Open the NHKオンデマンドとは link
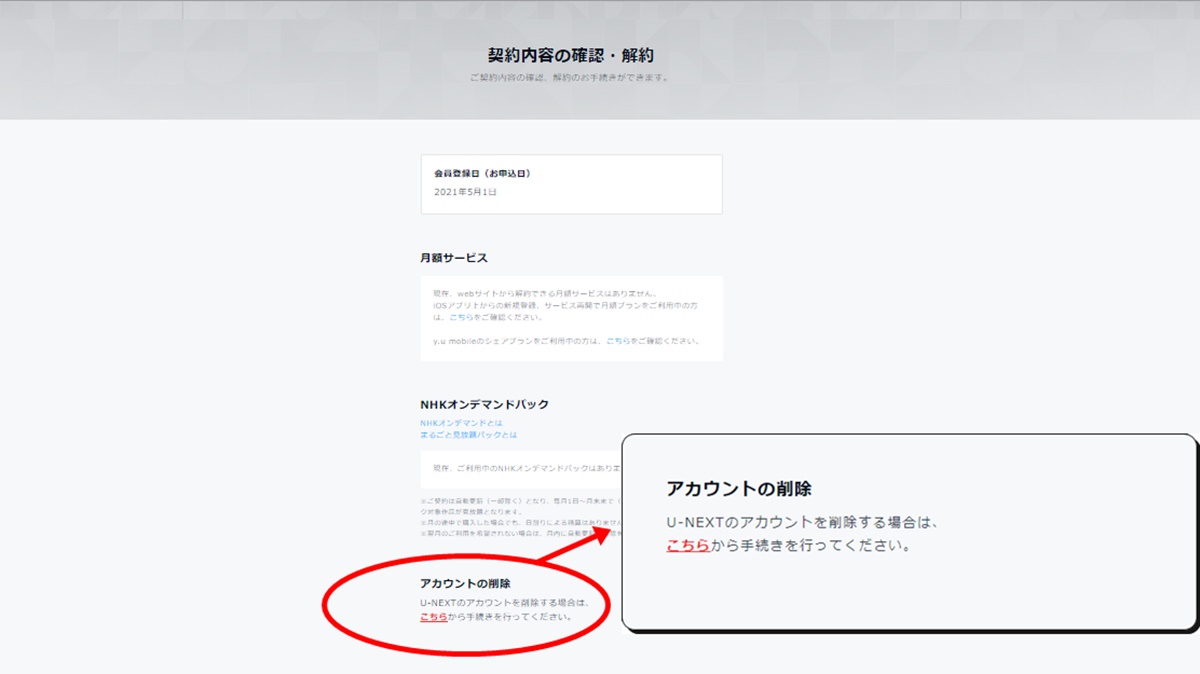 click(x=461, y=423)
